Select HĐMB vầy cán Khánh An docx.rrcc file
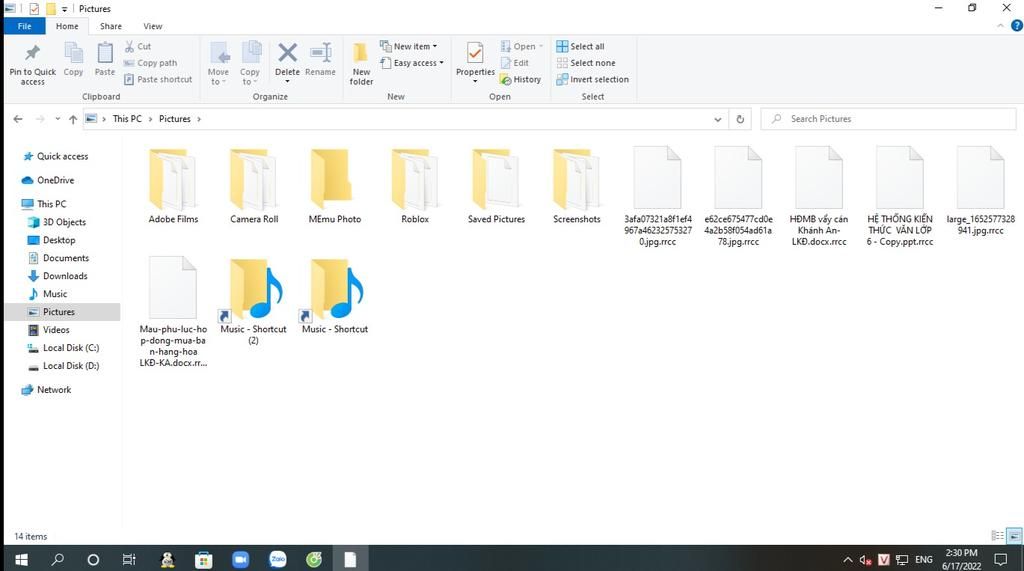The height and width of the screenshot is (571, 1024). pyautogui.click(x=819, y=197)
